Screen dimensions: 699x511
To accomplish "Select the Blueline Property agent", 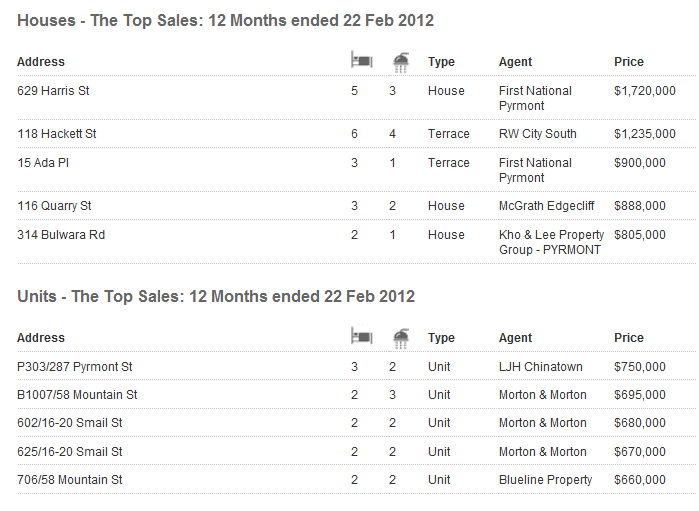I will point(545,480).
